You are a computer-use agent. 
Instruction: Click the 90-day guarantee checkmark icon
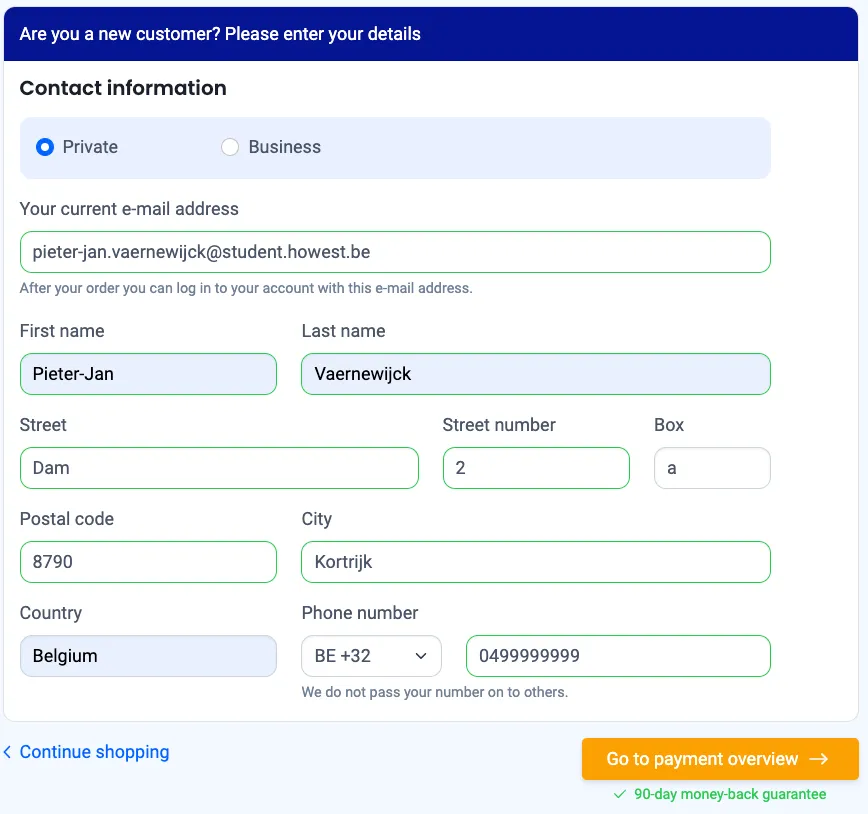click(x=620, y=794)
